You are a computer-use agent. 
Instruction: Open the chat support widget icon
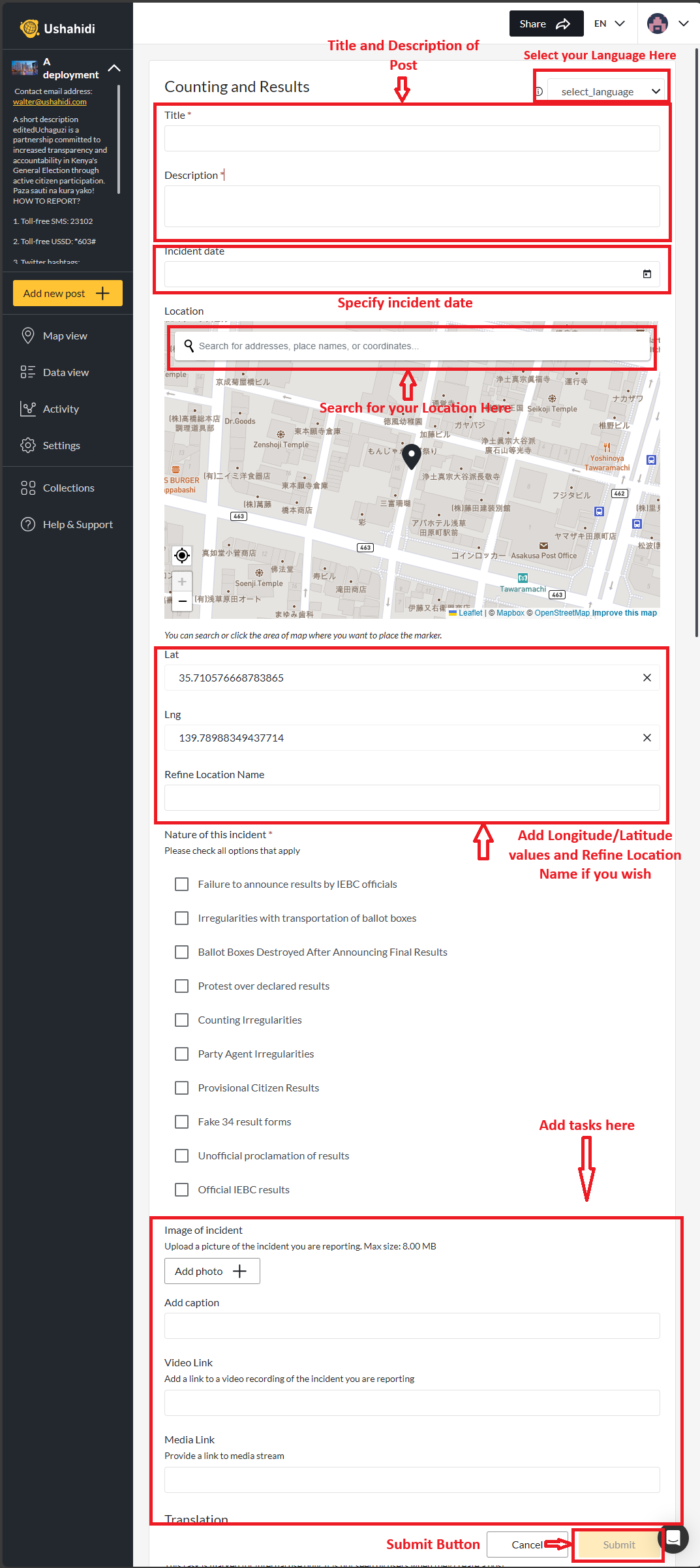674,1539
